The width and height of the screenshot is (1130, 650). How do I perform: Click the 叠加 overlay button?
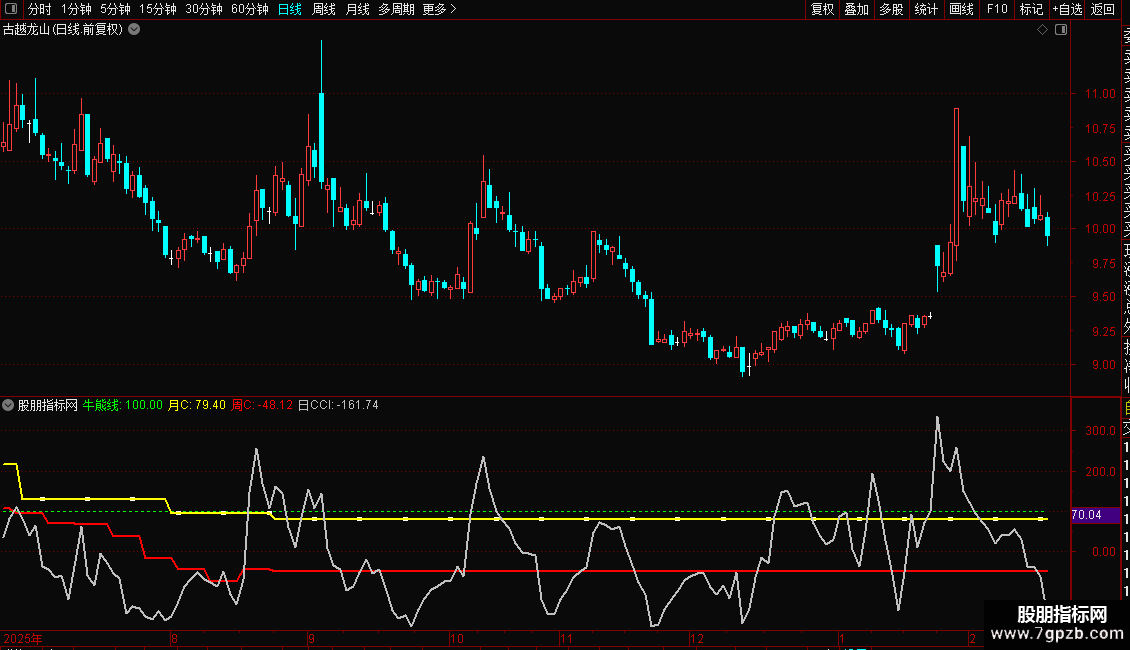click(857, 9)
